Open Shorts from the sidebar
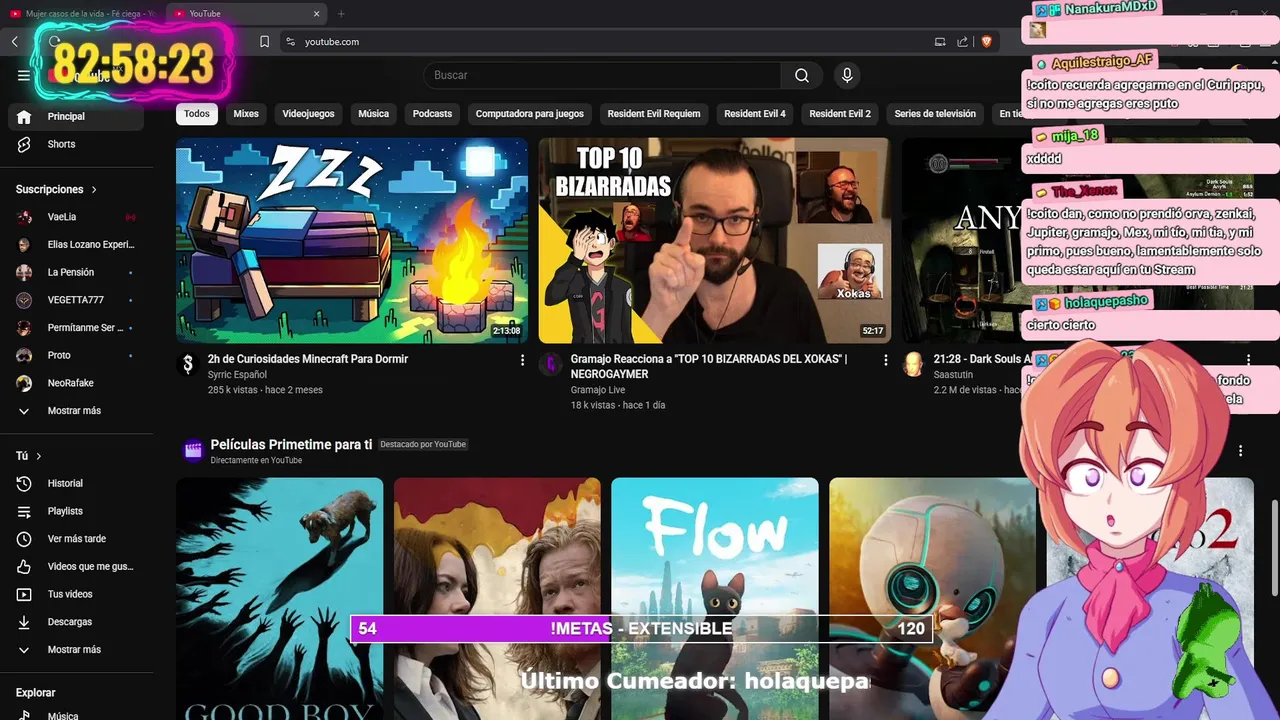 pyautogui.click(x=76, y=144)
